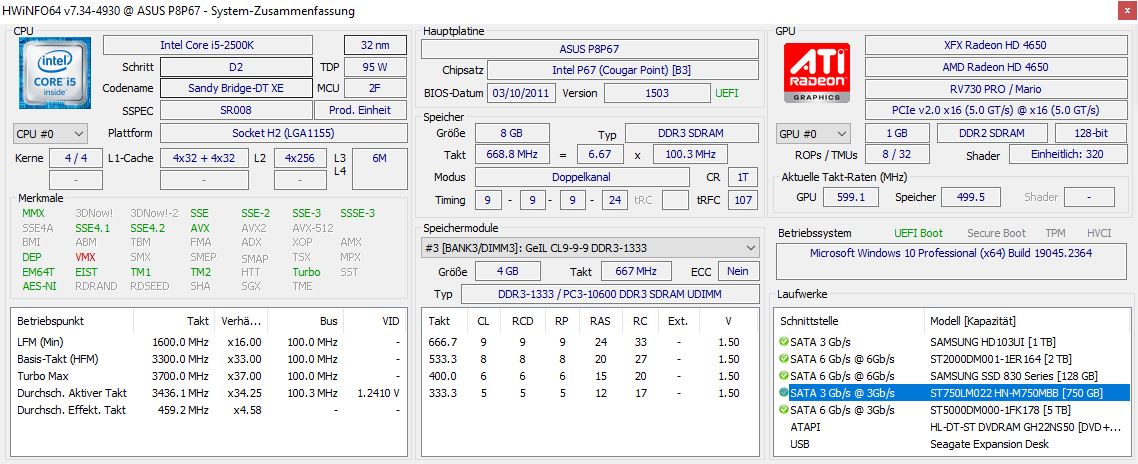Click the Sandy Bridge-DT XE codename field
Screen dimensions: 1138x464
tap(236, 88)
